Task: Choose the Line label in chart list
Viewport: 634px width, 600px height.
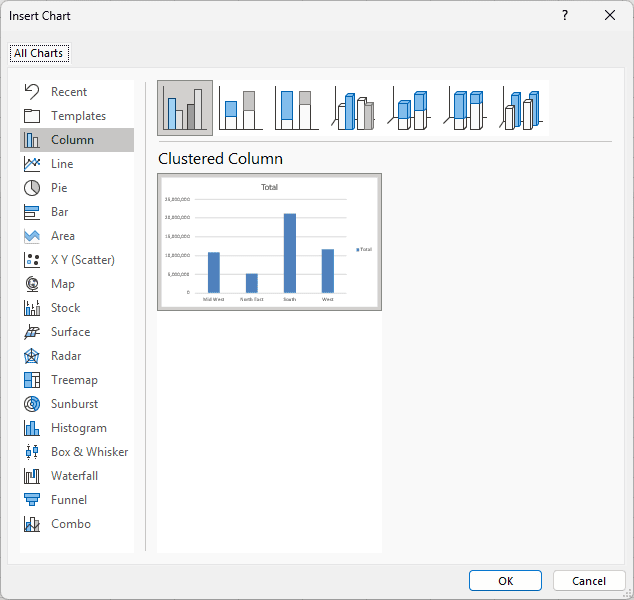Action: 62,164
